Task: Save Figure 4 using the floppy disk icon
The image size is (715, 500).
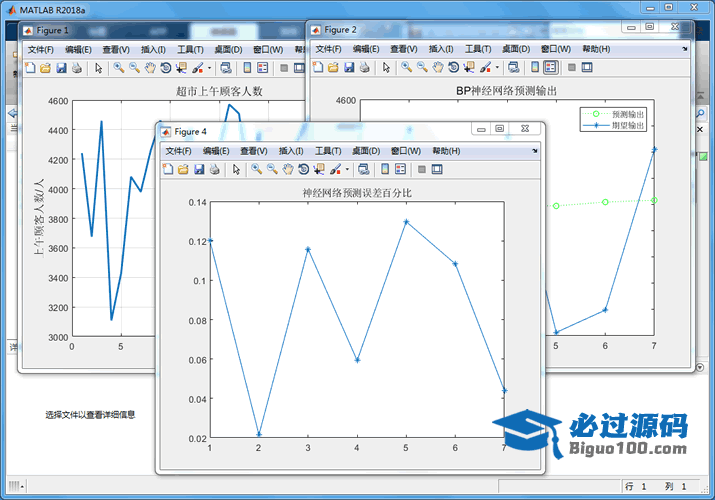Action: pos(199,170)
